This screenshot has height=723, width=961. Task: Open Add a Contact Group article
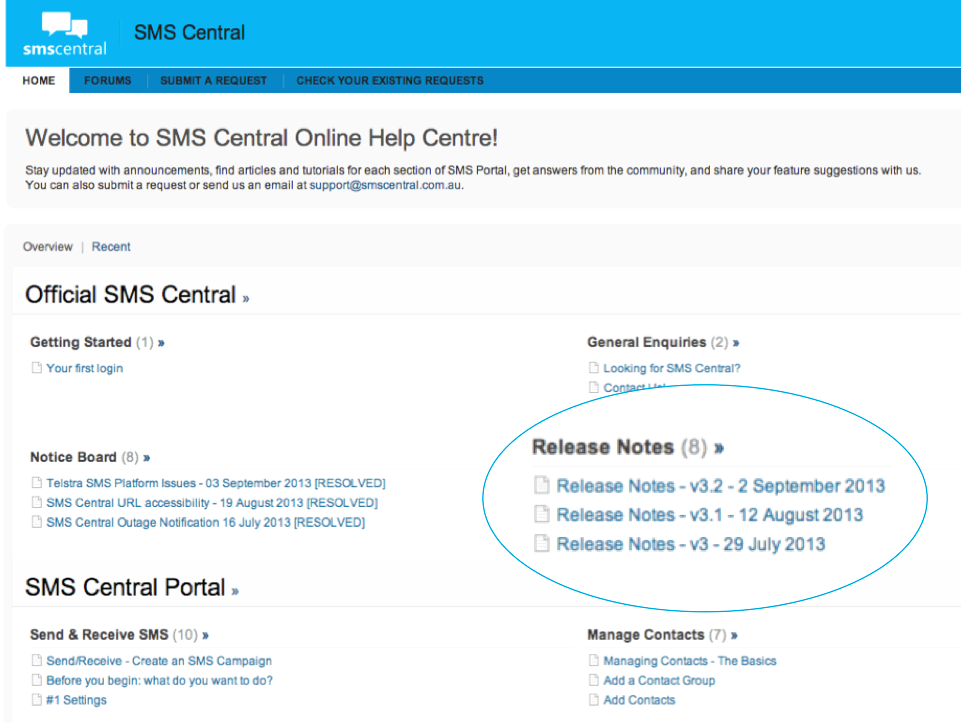659,681
